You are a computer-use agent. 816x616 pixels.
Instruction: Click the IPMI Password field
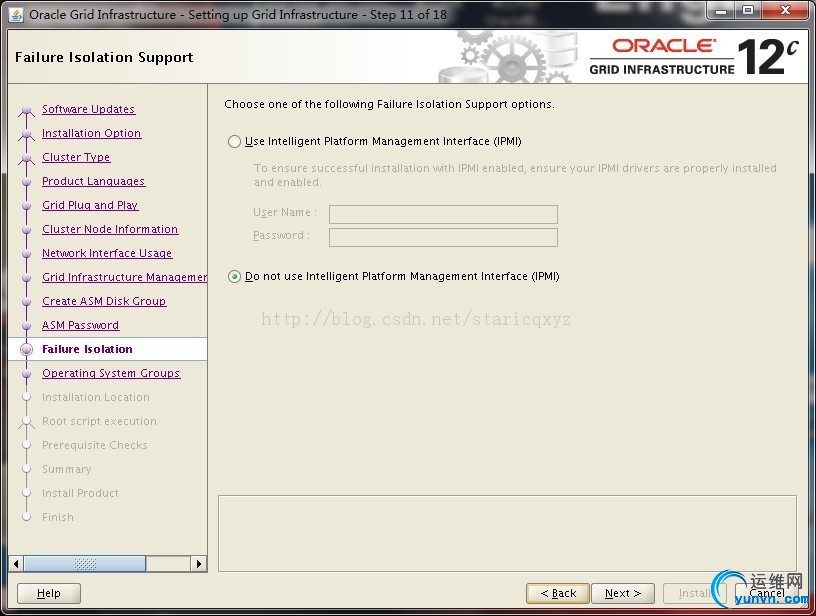click(443, 237)
